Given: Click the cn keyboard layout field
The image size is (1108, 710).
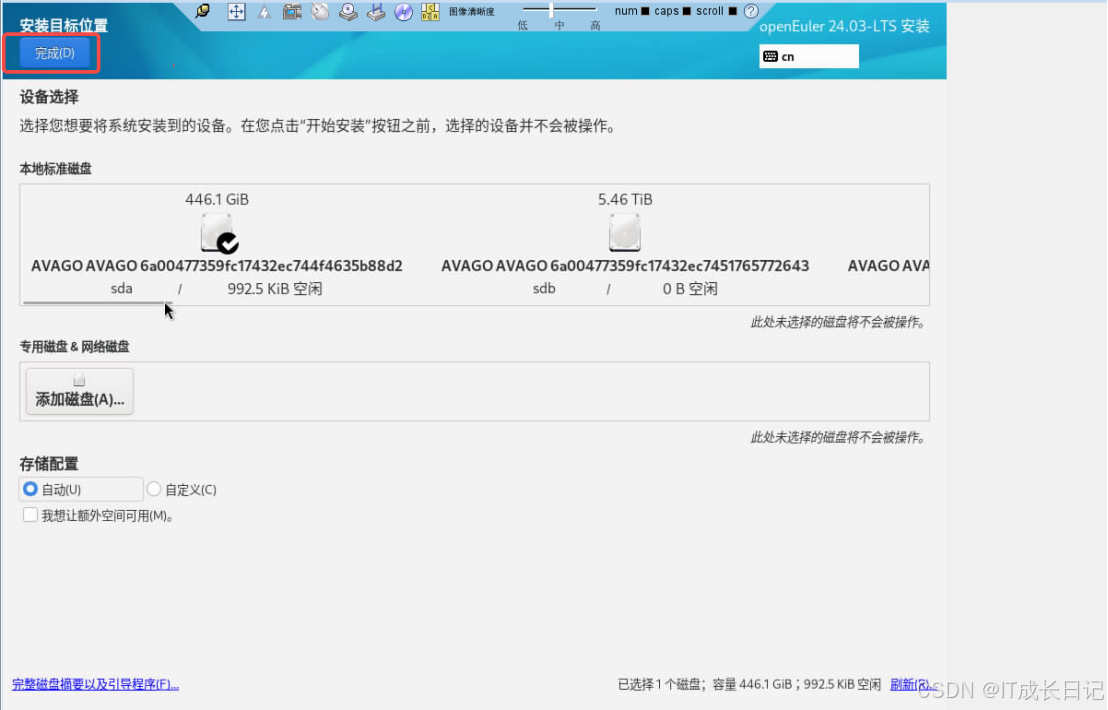Looking at the screenshot, I should pos(808,57).
